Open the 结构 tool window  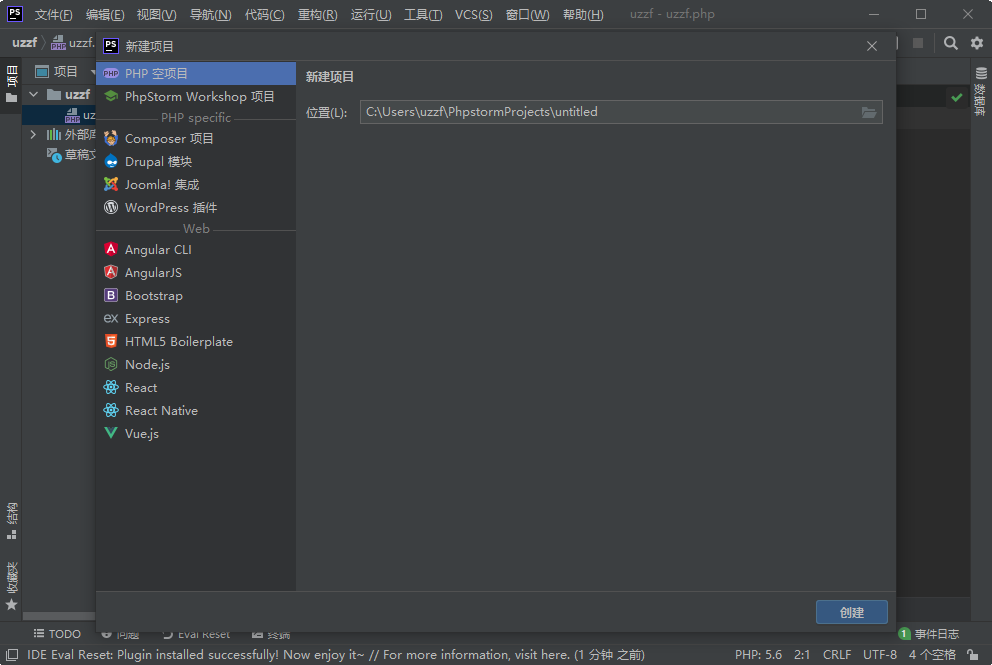(x=11, y=521)
